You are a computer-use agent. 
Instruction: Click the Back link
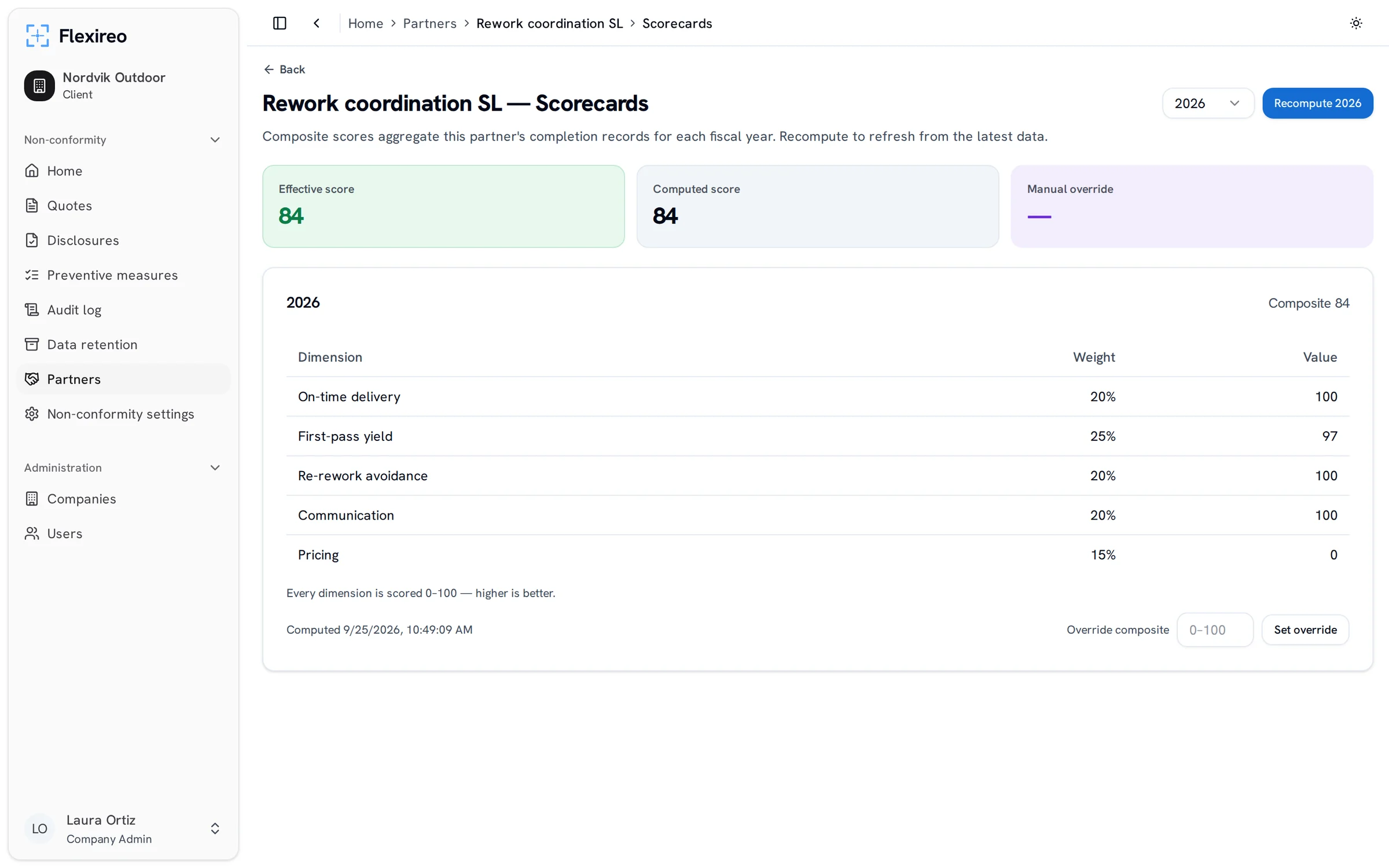[284, 69]
